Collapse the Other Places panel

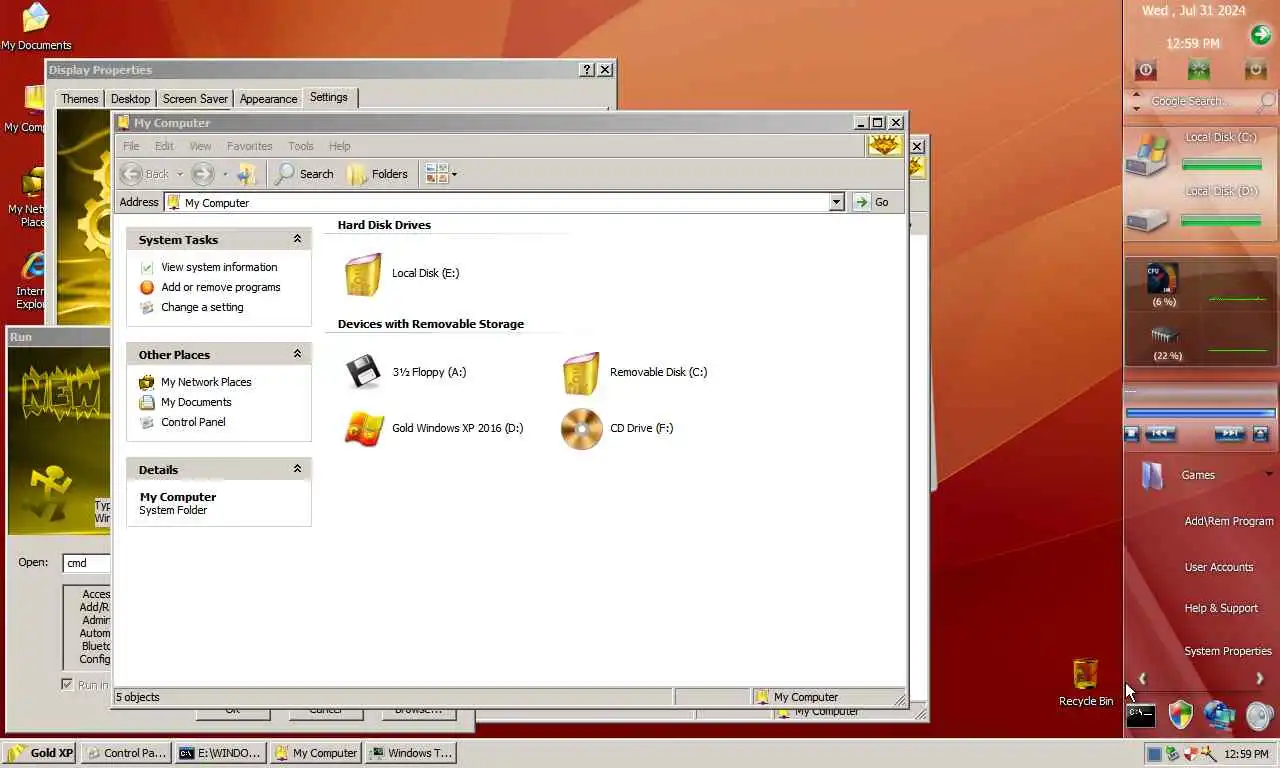(x=297, y=354)
